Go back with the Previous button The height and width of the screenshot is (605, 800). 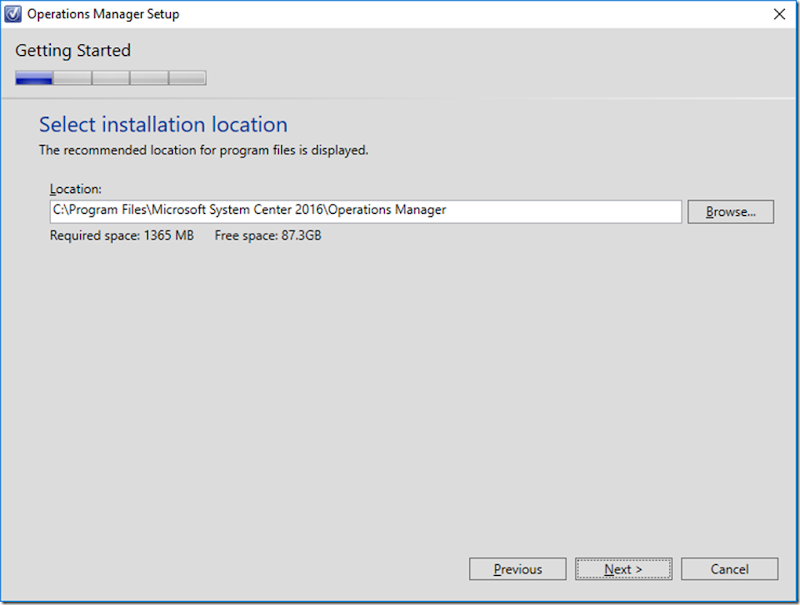(517, 569)
